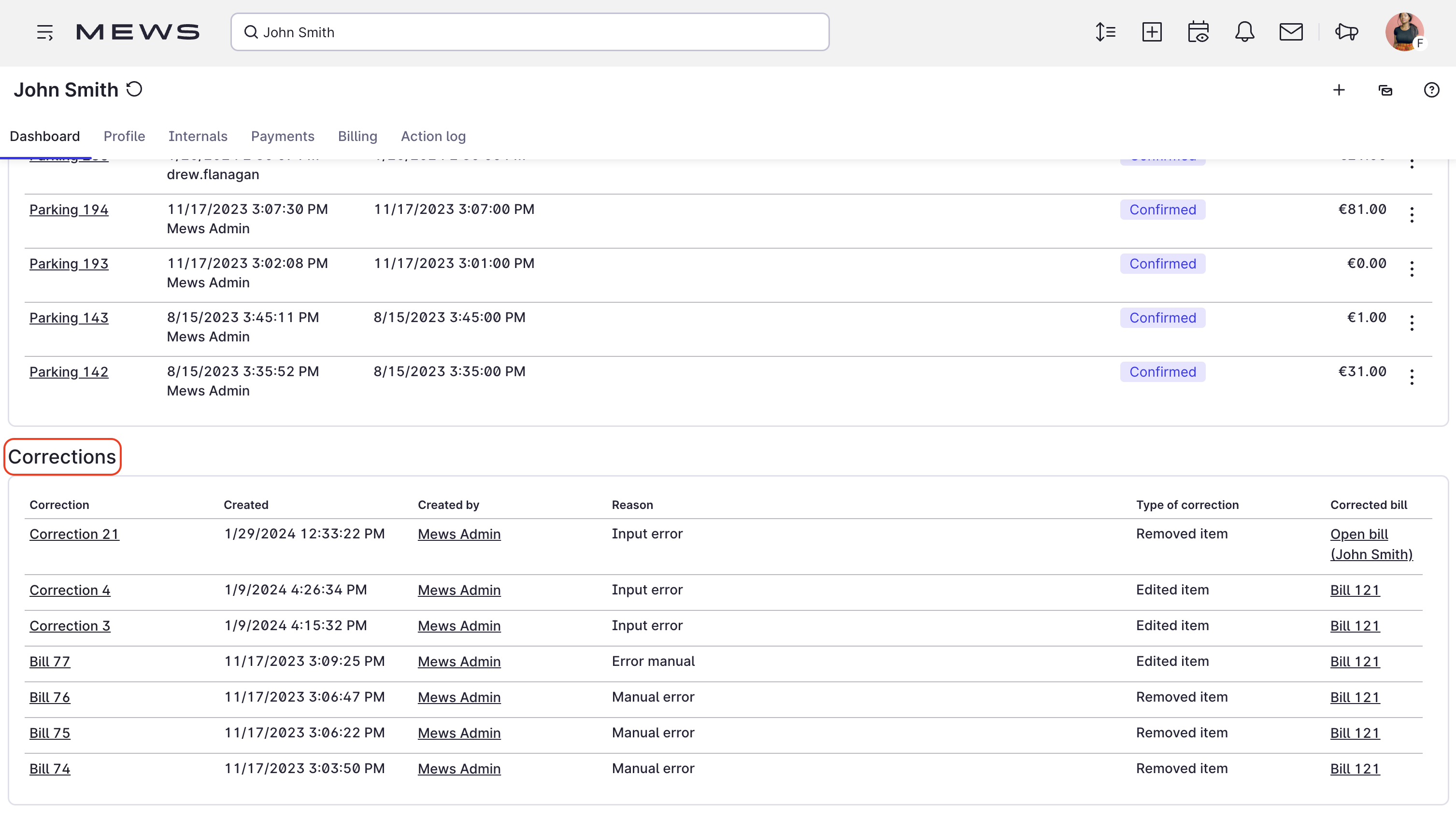Switch to the Action log tab
This screenshot has width=1456, height=818.
pos(433,136)
